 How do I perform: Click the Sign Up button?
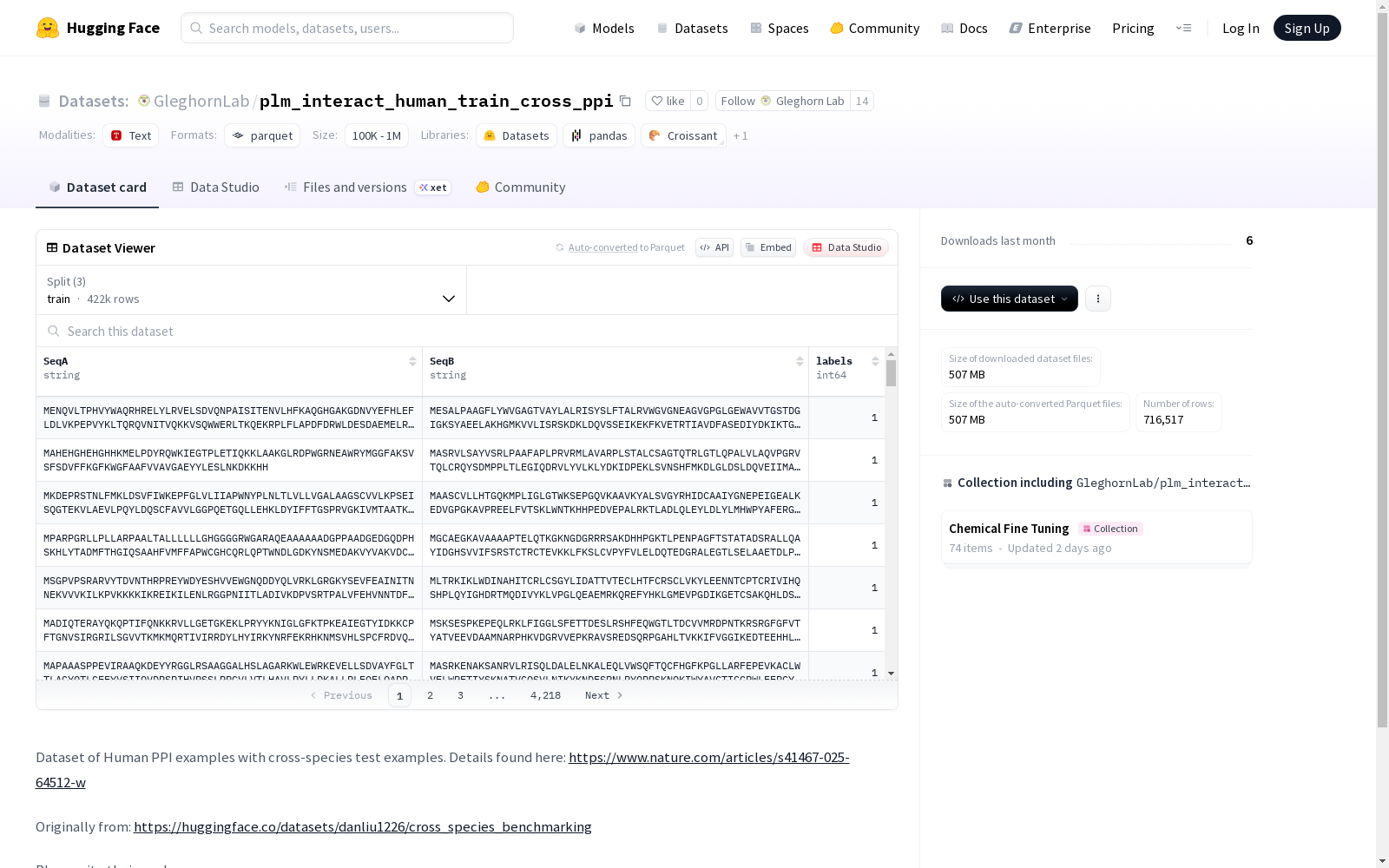coord(1307,28)
